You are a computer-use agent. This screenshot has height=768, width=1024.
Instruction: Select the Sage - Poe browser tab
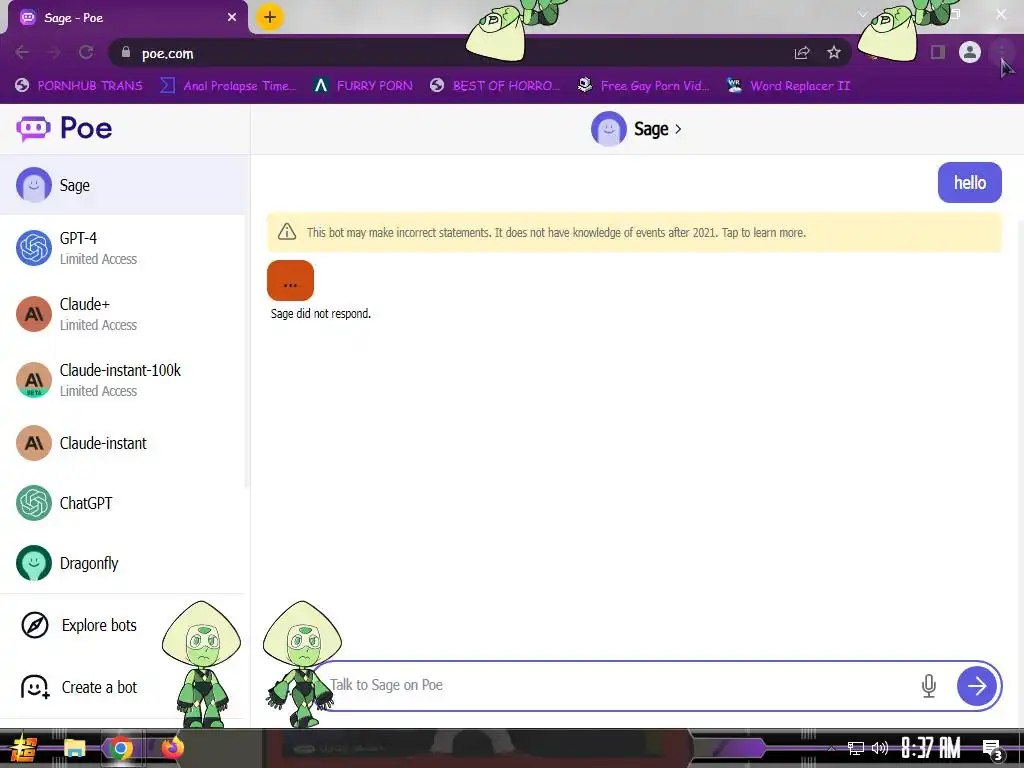127,18
